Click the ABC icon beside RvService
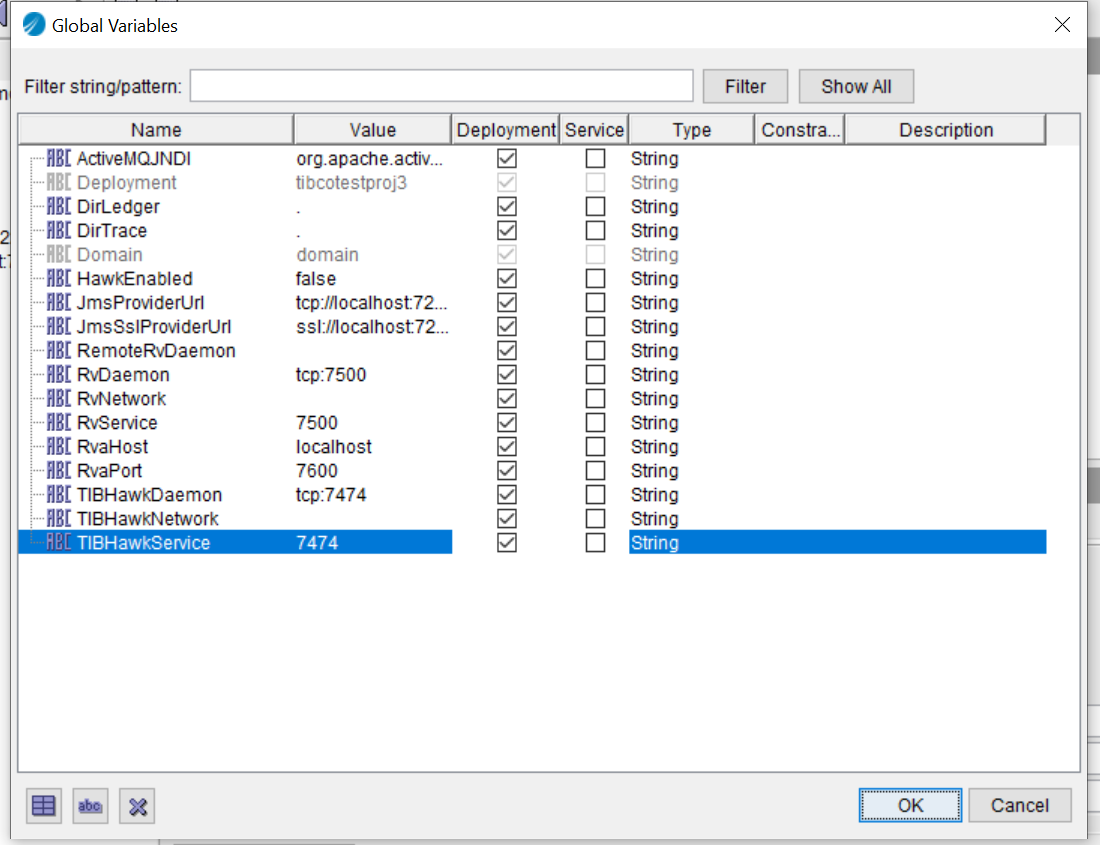 tap(59, 423)
